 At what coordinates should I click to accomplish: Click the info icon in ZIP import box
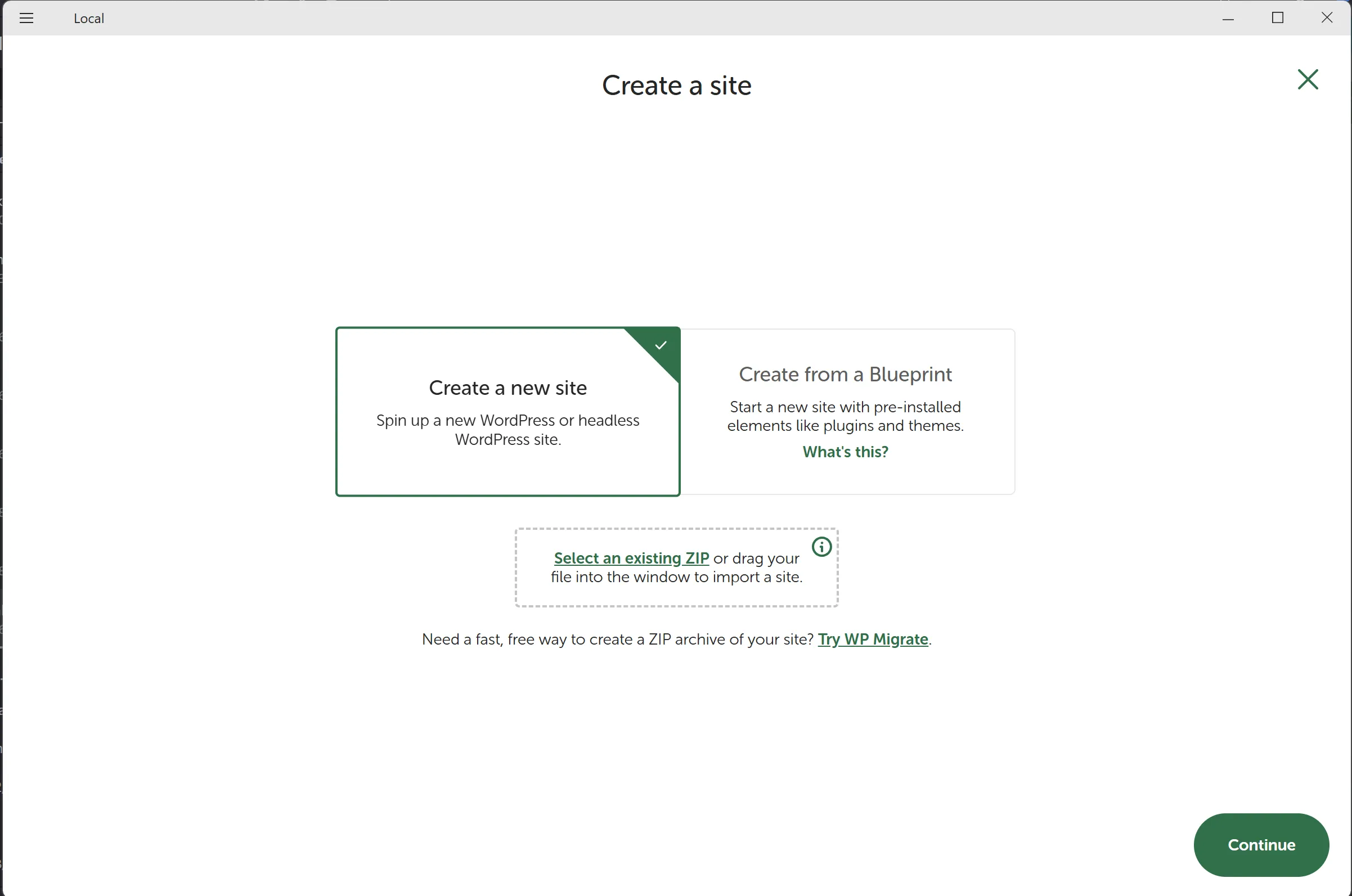pyautogui.click(x=821, y=547)
